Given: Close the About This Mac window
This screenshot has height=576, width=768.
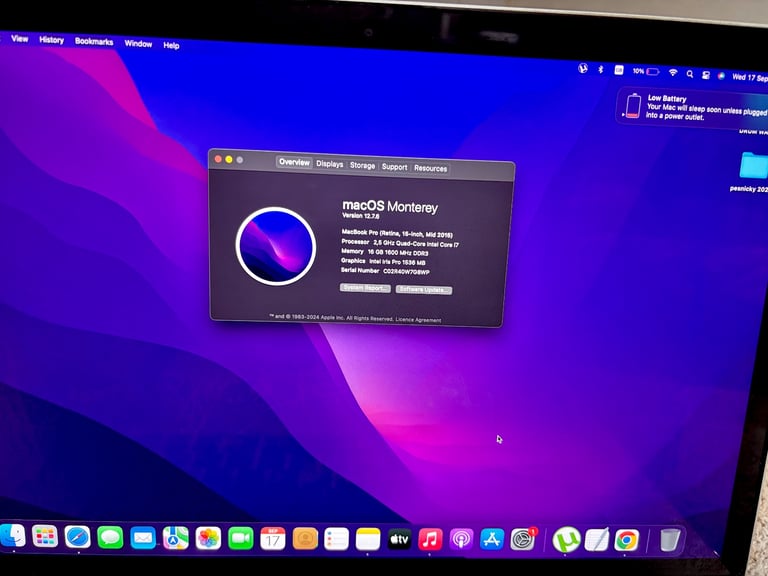Looking at the screenshot, I should point(218,159).
